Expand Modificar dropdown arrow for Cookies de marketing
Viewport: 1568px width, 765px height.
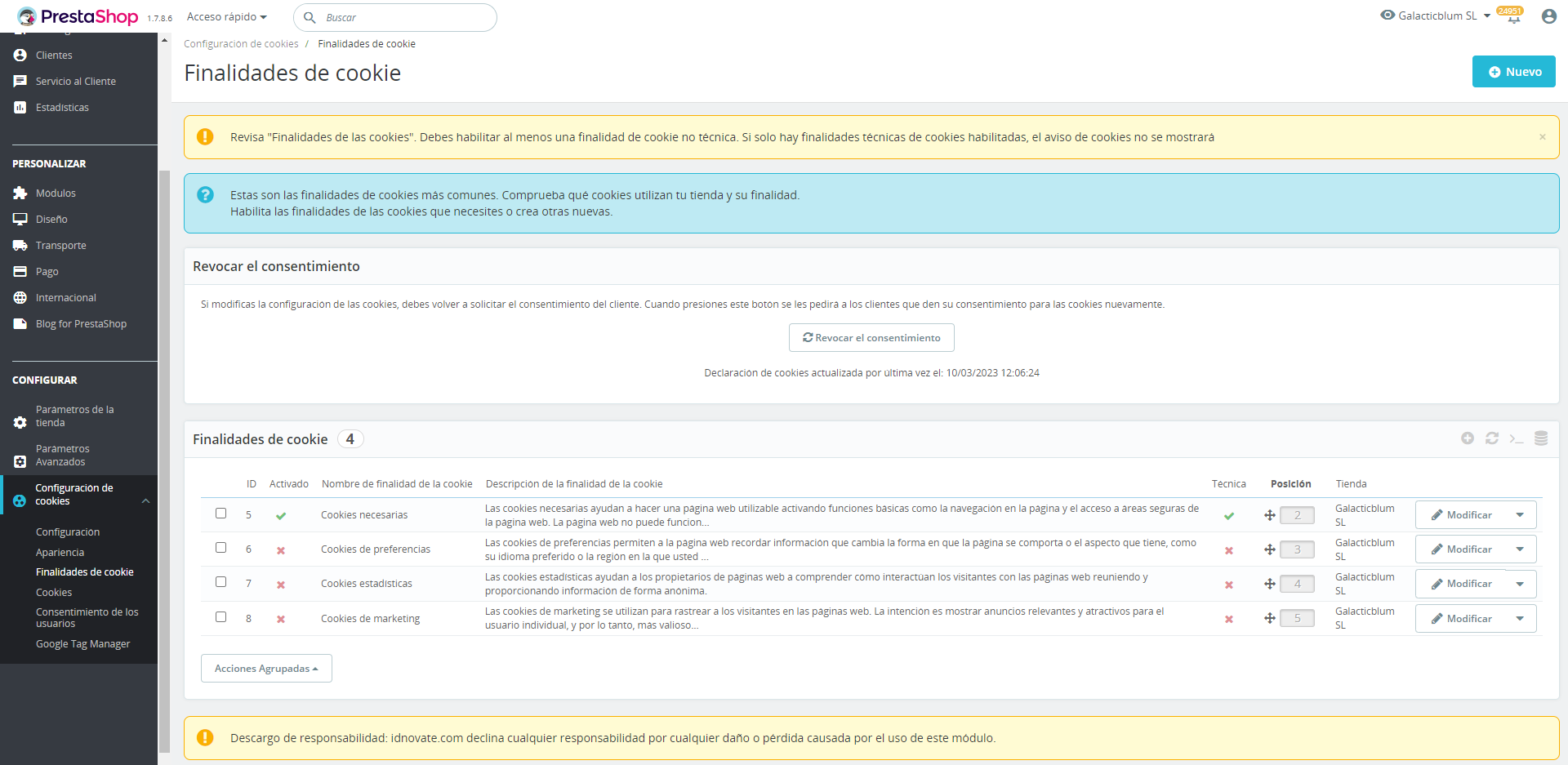tap(1520, 618)
